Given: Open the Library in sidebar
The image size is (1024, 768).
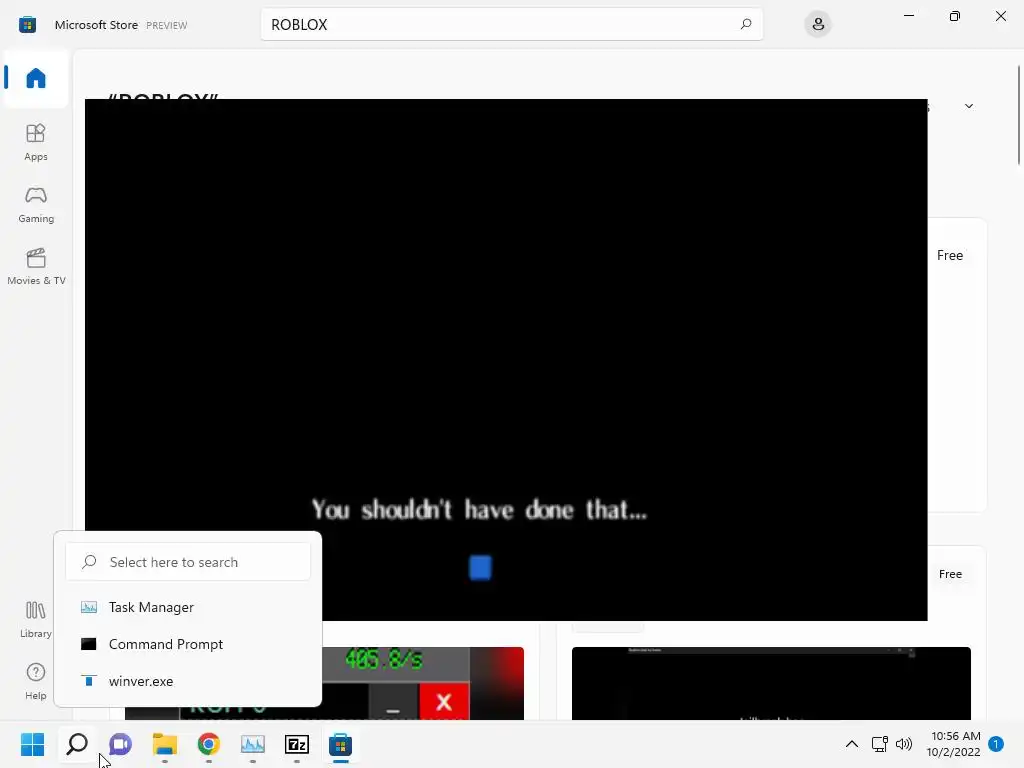Looking at the screenshot, I should 36,619.
